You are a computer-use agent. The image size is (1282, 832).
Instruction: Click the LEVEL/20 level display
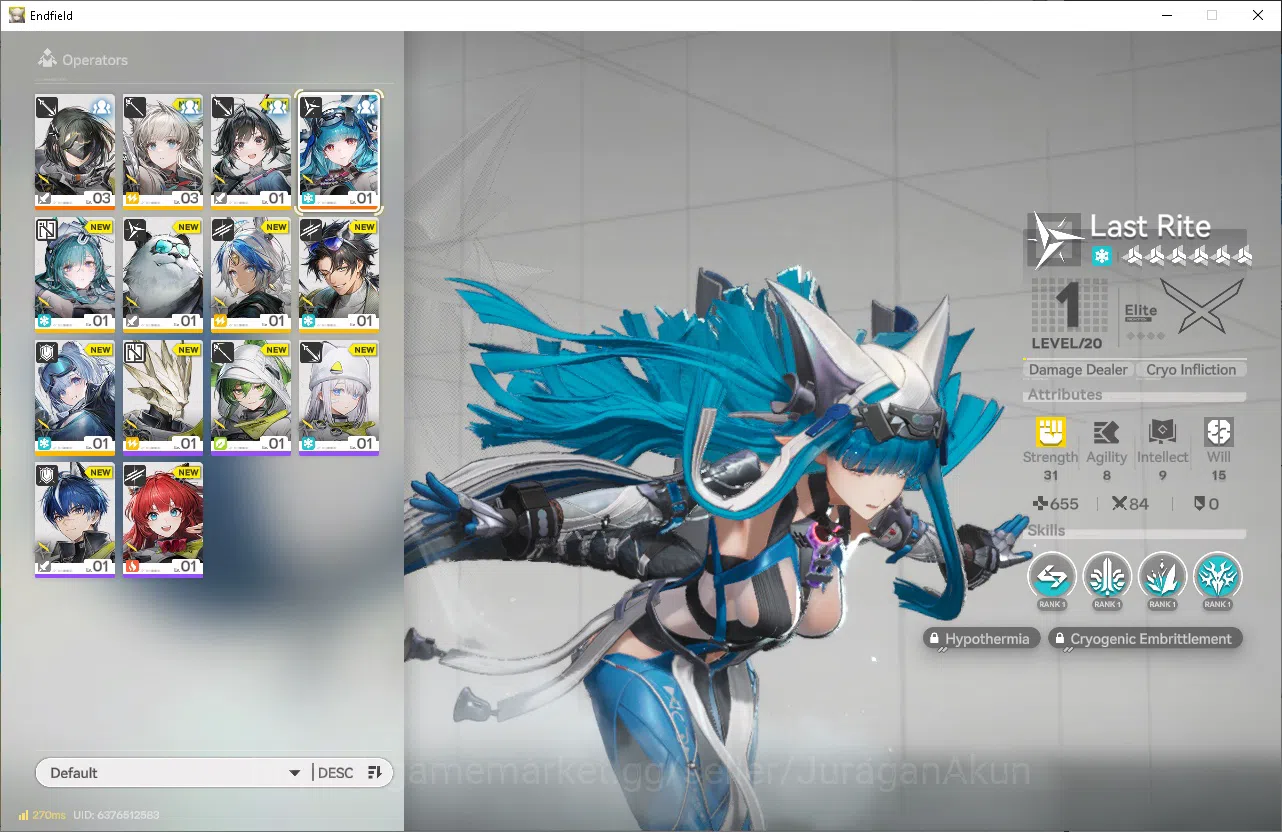(x=1067, y=343)
